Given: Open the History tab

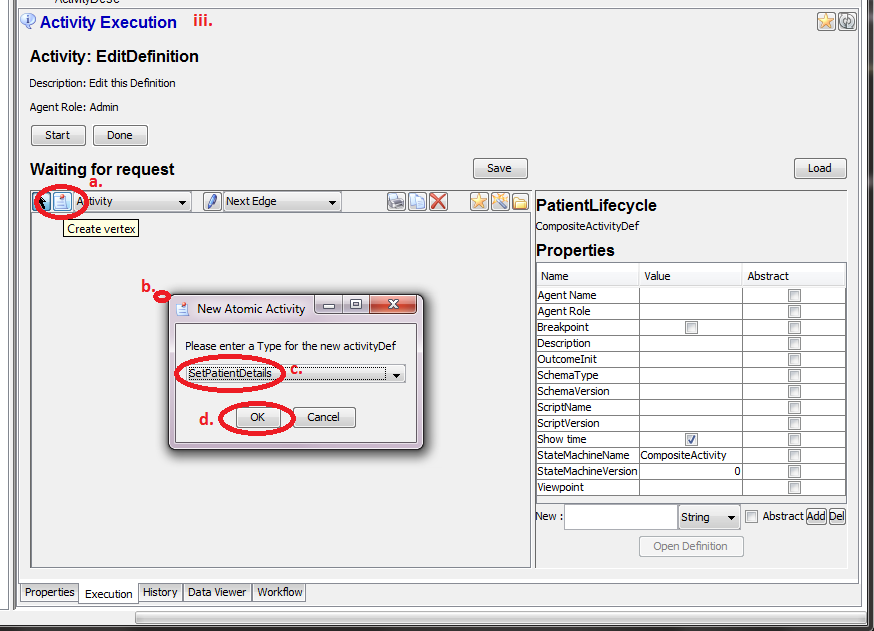Looking at the screenshot, I should pos(160,592).
